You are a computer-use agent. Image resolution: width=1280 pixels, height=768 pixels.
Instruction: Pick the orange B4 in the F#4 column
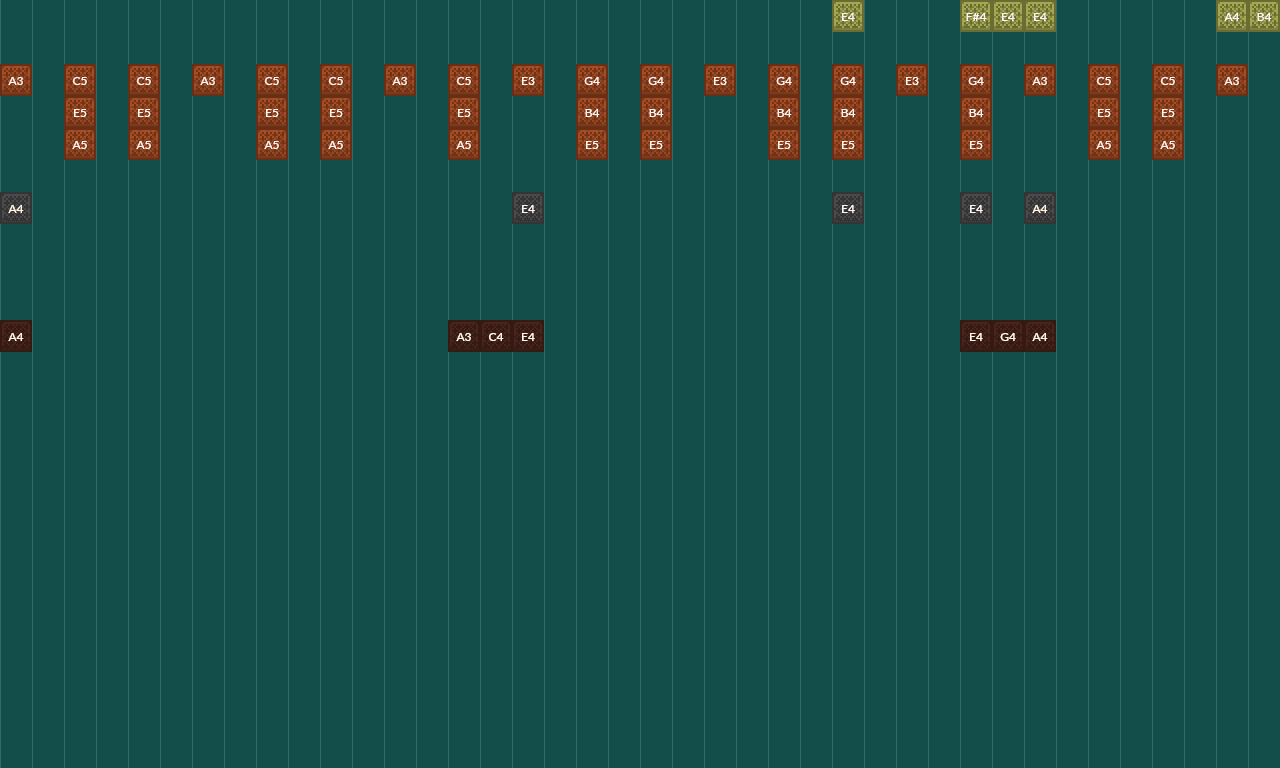[x=976, y=112]
